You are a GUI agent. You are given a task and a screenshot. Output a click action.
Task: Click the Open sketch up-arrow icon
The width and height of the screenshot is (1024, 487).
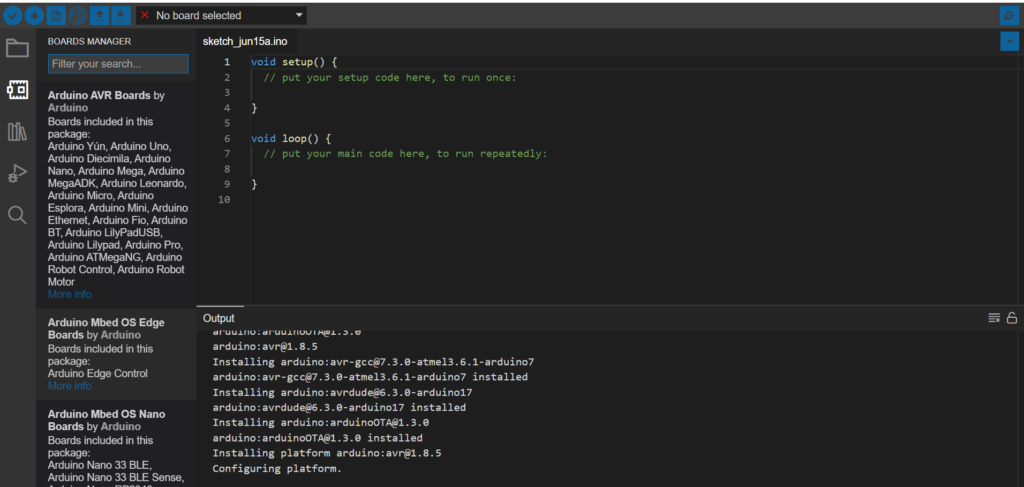(99, 15)
